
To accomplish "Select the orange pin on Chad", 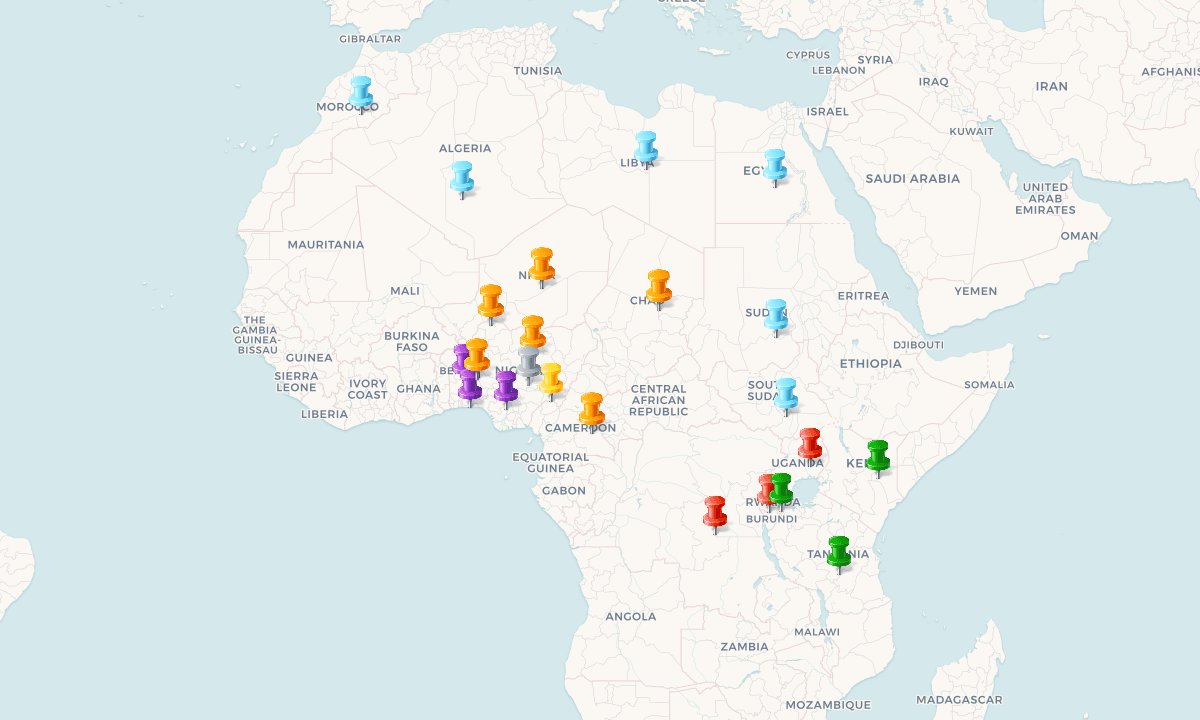I will click(x=658, y=285).
